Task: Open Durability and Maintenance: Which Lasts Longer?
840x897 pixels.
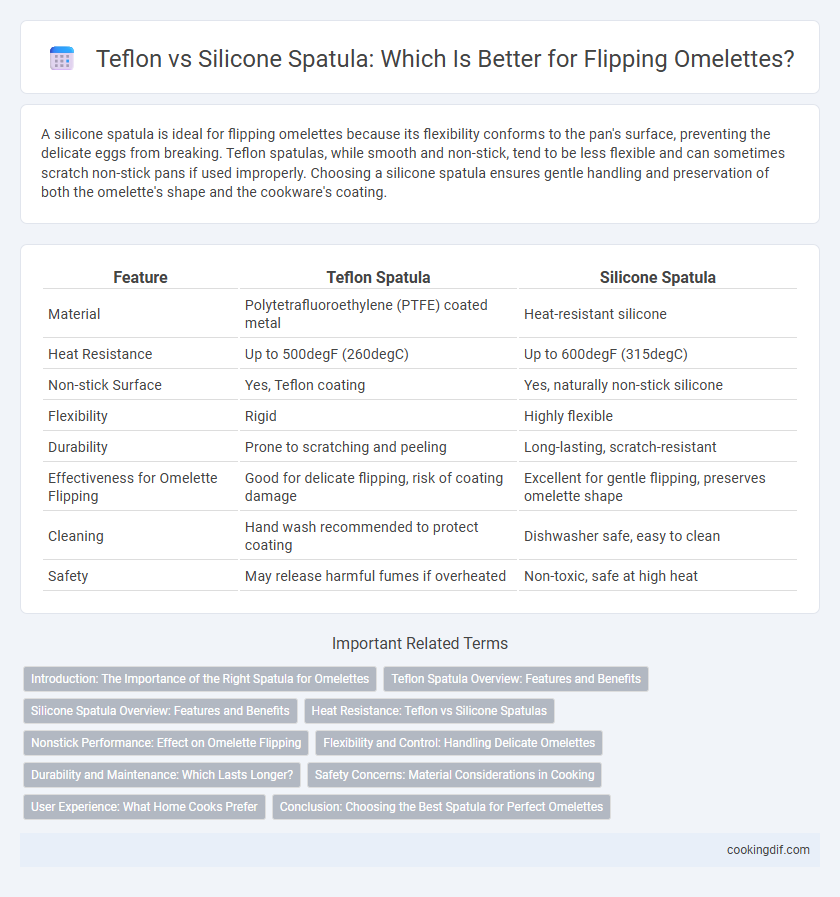Action: tap(162, 775)
